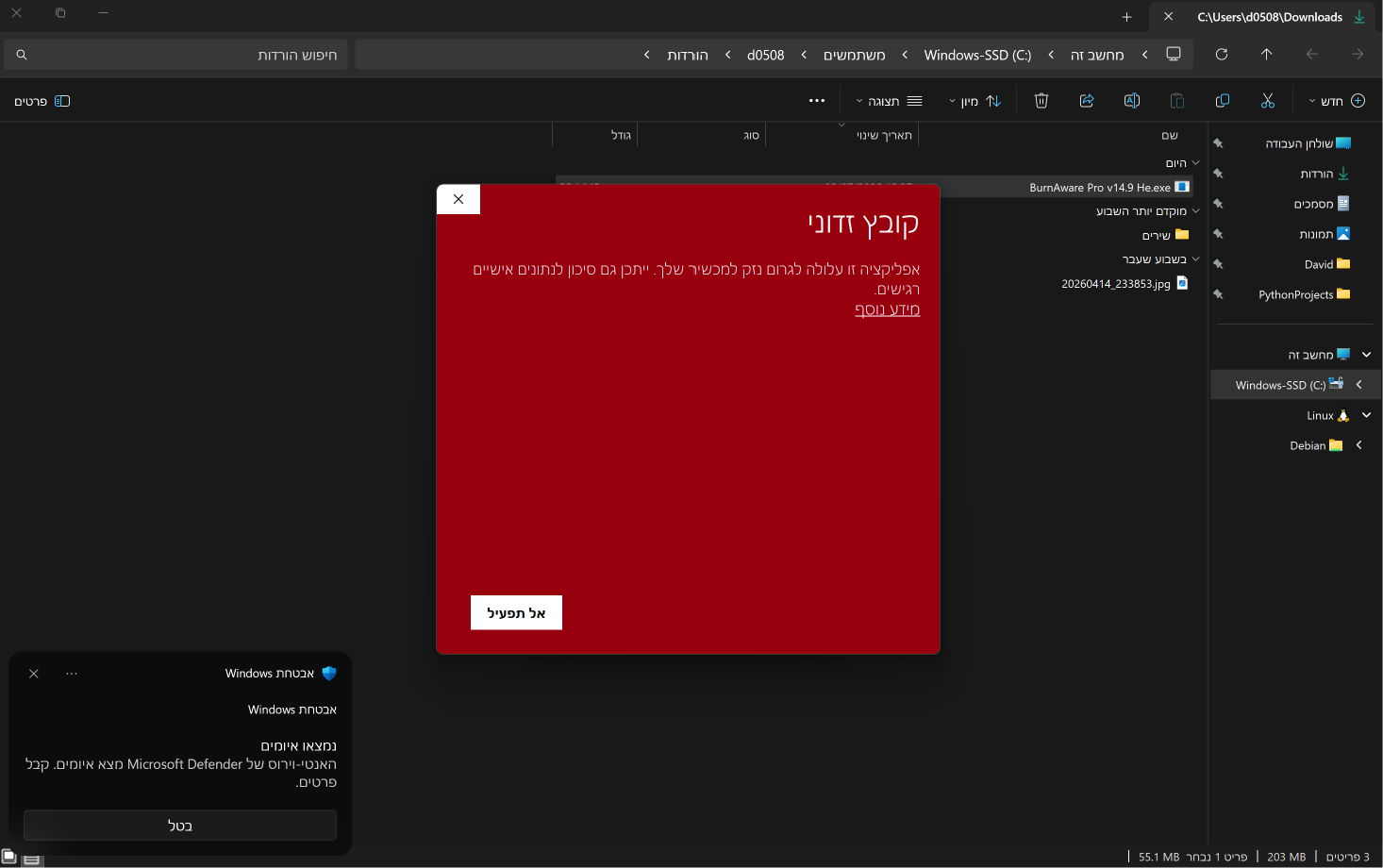The height and width of the screenshot is (868, 1383).
Task: Expand the Debian folder node
Action: 1359,445
